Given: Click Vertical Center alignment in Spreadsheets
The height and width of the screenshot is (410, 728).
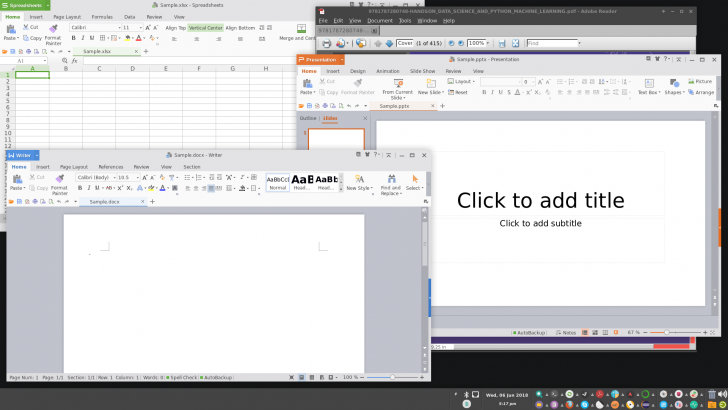Looking at the screenshot, I should tap(205, 28).
